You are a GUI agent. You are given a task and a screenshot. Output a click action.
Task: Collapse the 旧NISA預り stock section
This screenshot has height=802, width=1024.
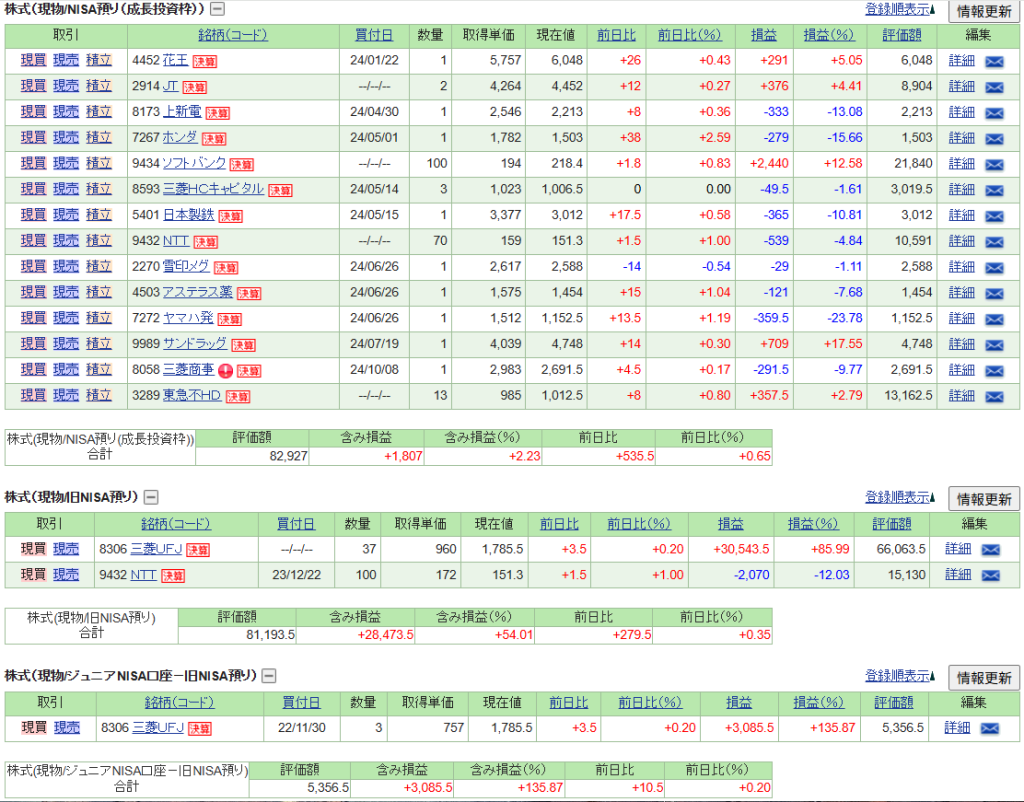[x=150, y=497]
